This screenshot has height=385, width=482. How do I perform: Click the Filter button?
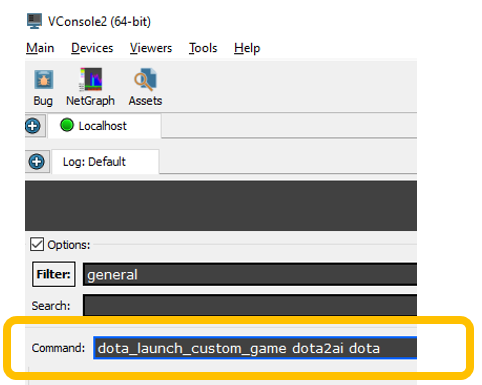click(54, 274)
